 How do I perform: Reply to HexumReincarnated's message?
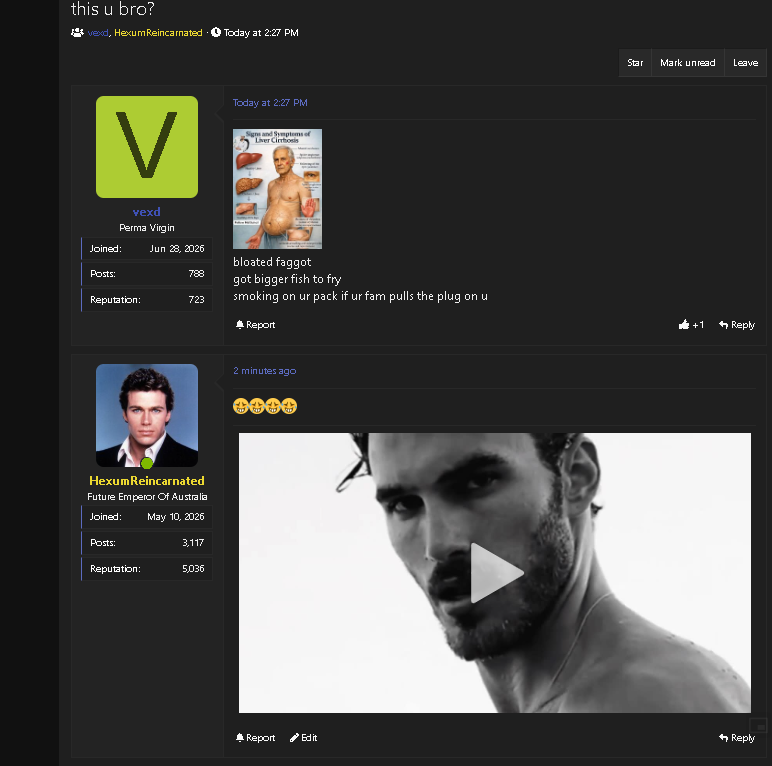[737, 737]
